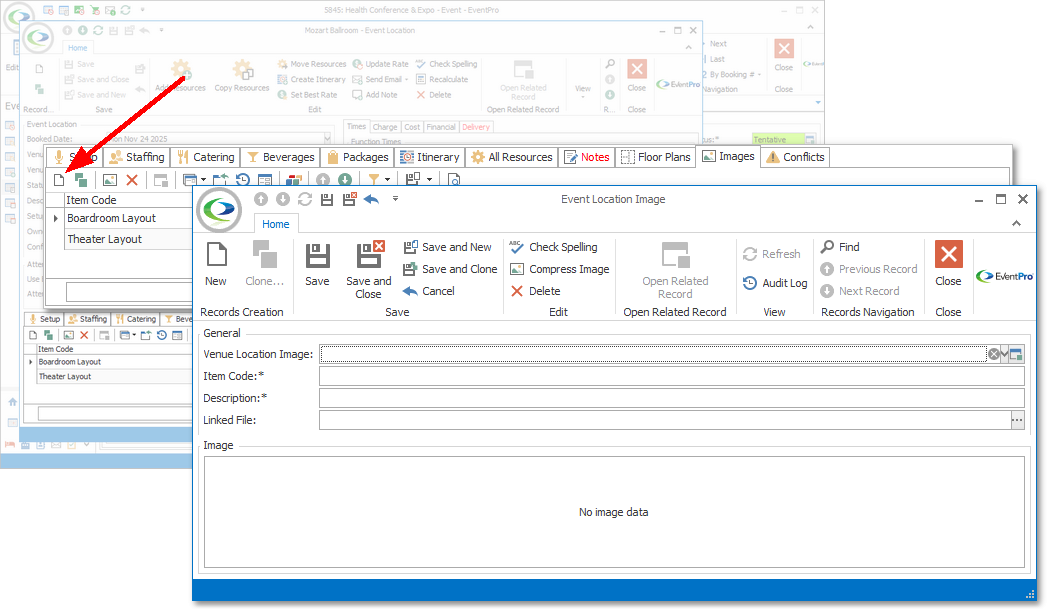
Task: Click the Description input field
Action: click(672, 398)
